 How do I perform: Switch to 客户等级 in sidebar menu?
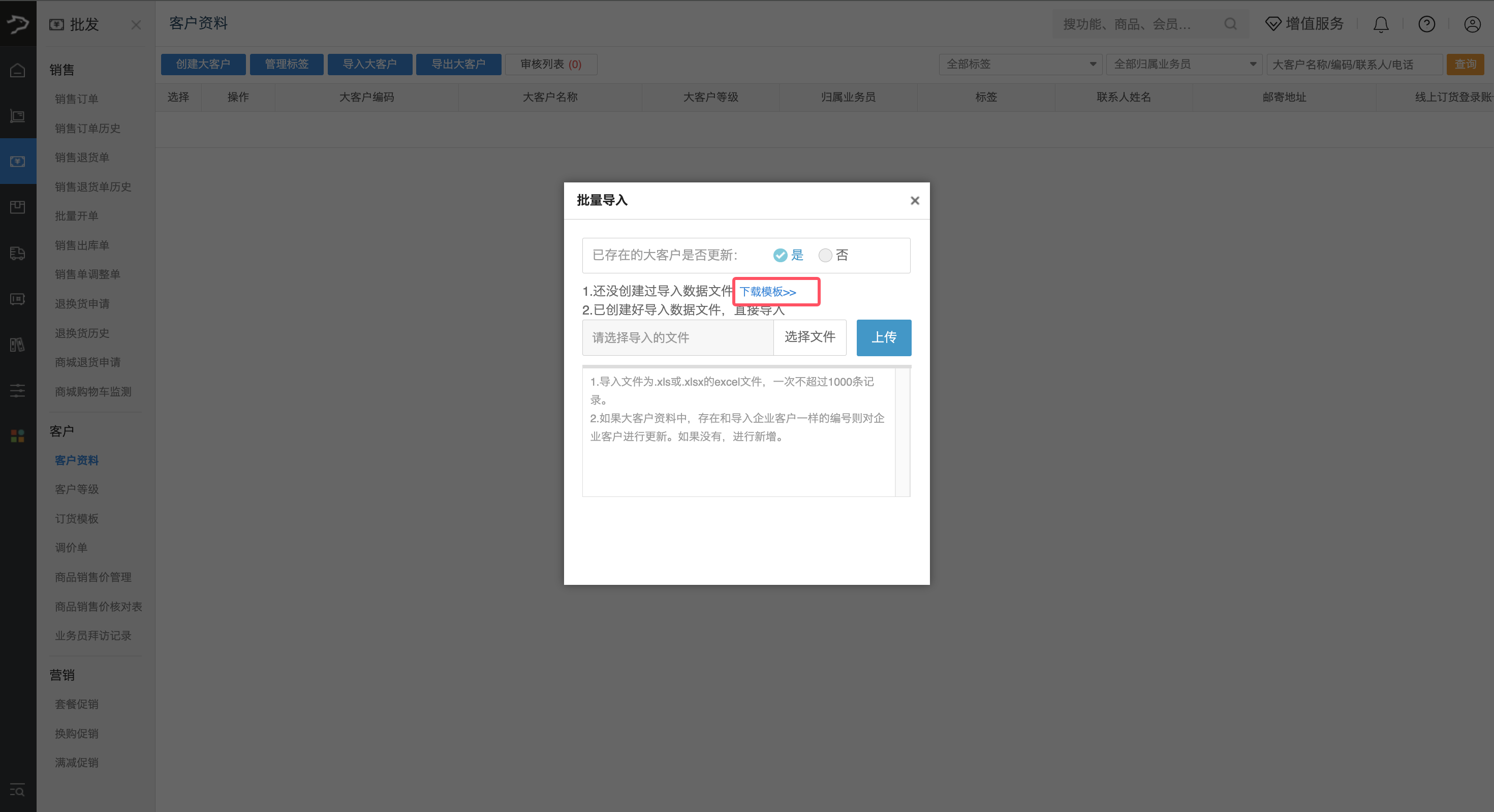76,489
